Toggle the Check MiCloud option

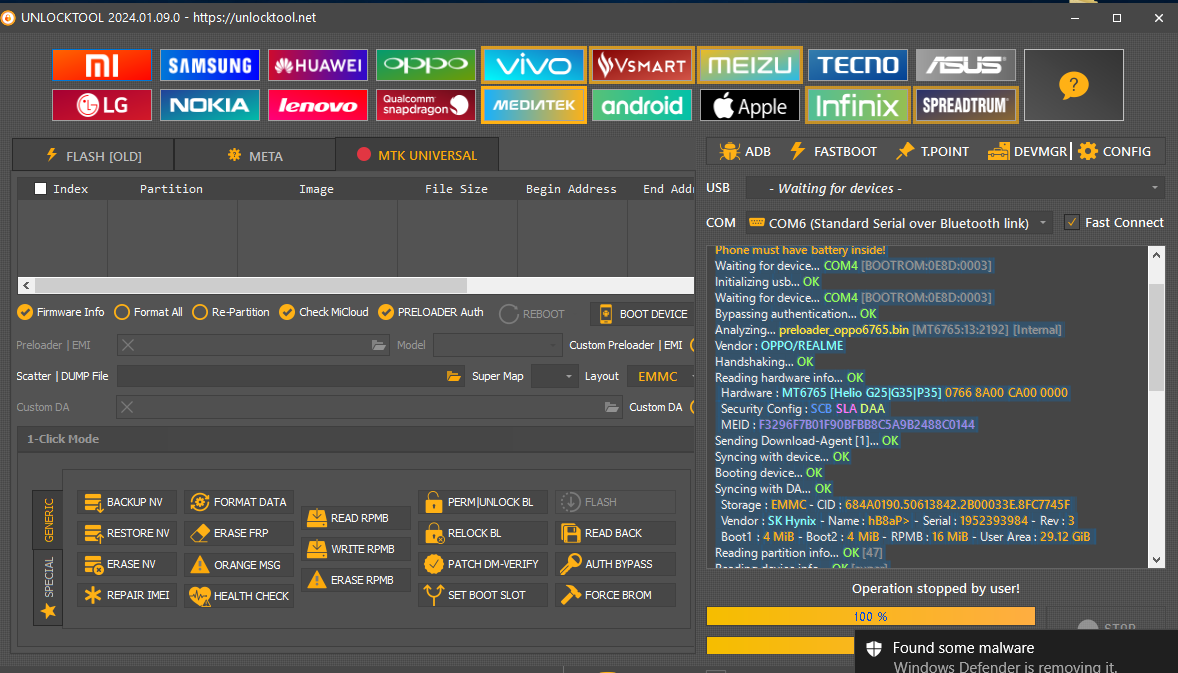pyautogui.click(x=287, y=312)
